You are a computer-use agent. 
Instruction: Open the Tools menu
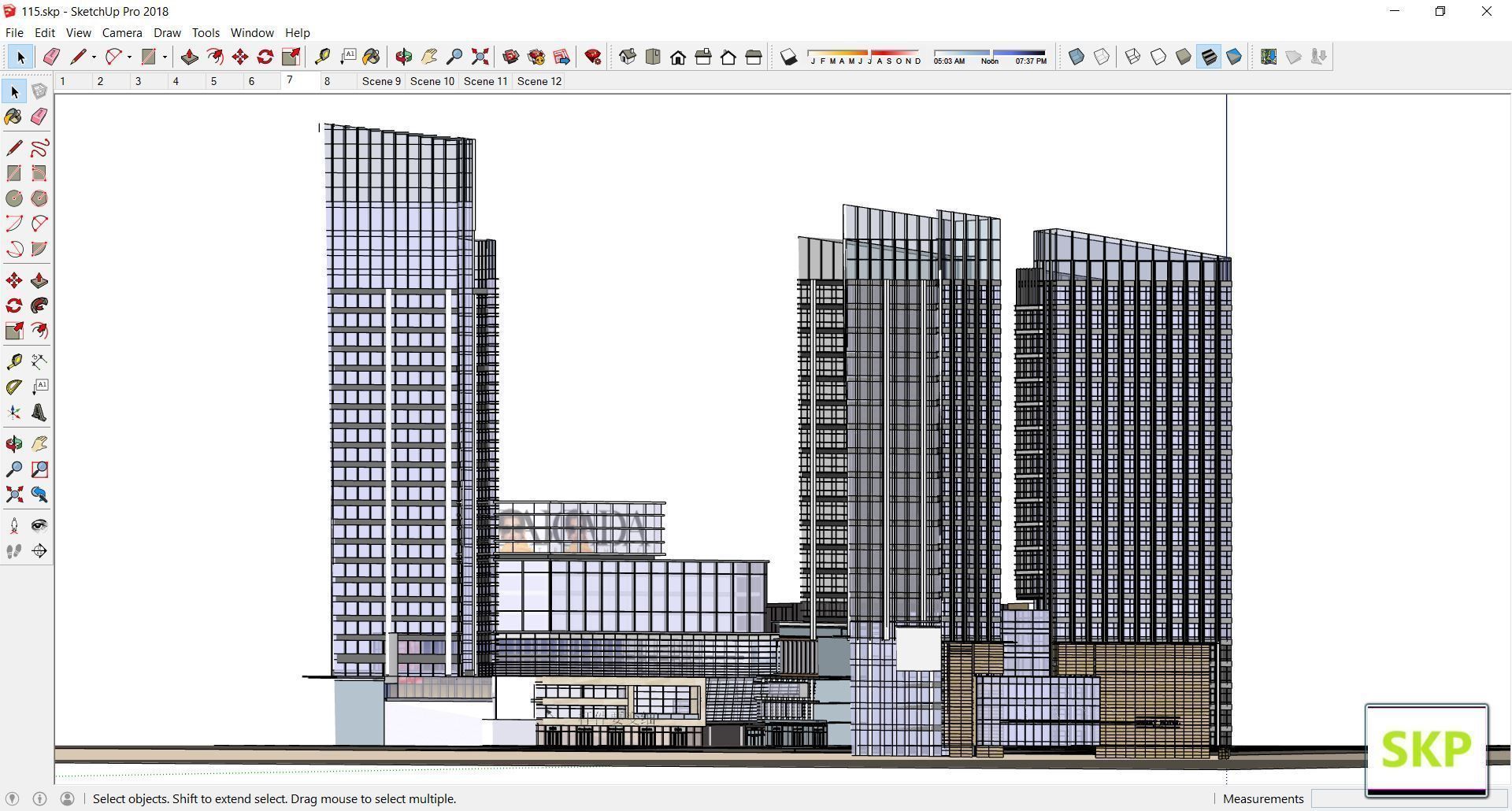click(206, 32)
